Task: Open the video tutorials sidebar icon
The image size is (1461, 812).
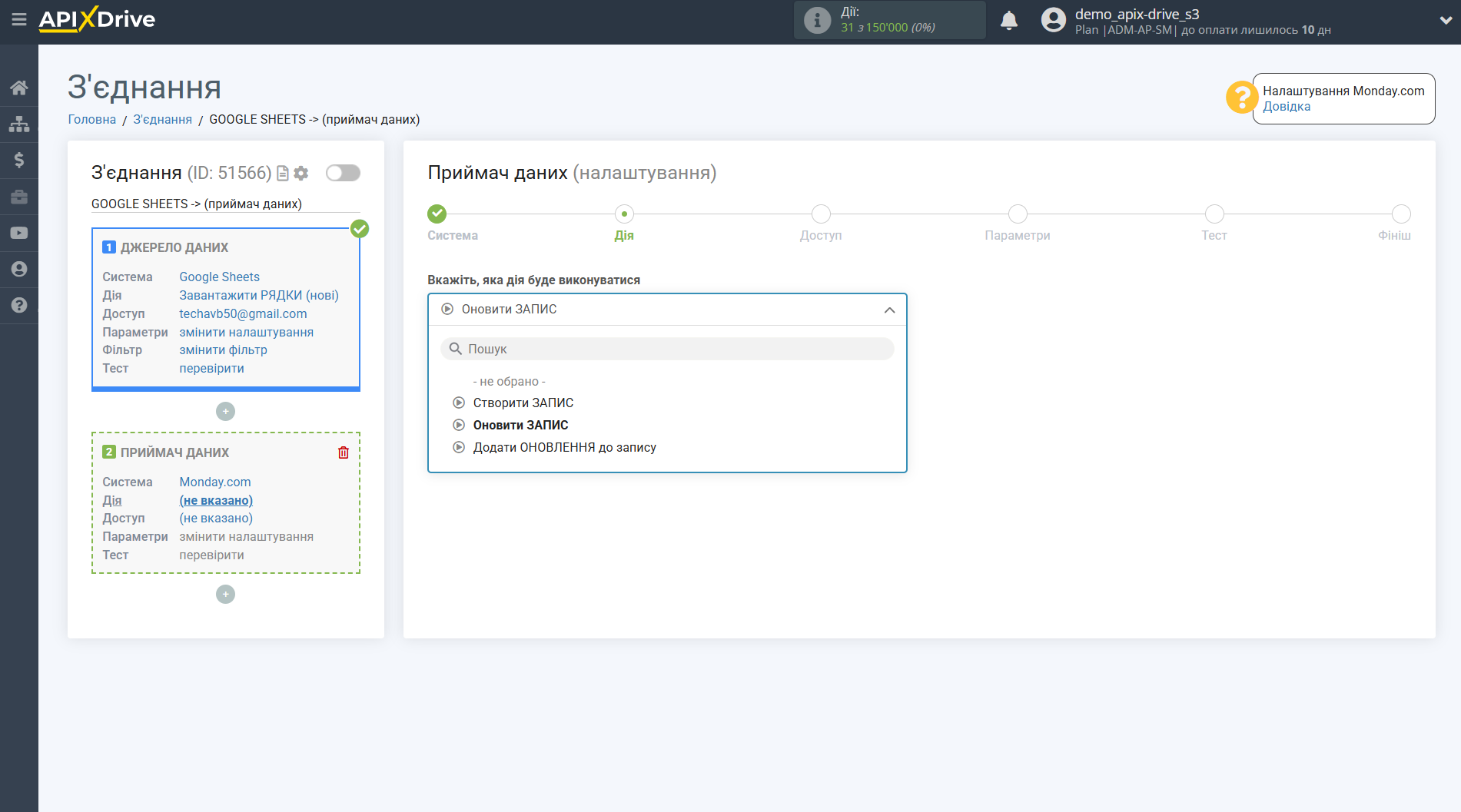Action: point(19,233)
